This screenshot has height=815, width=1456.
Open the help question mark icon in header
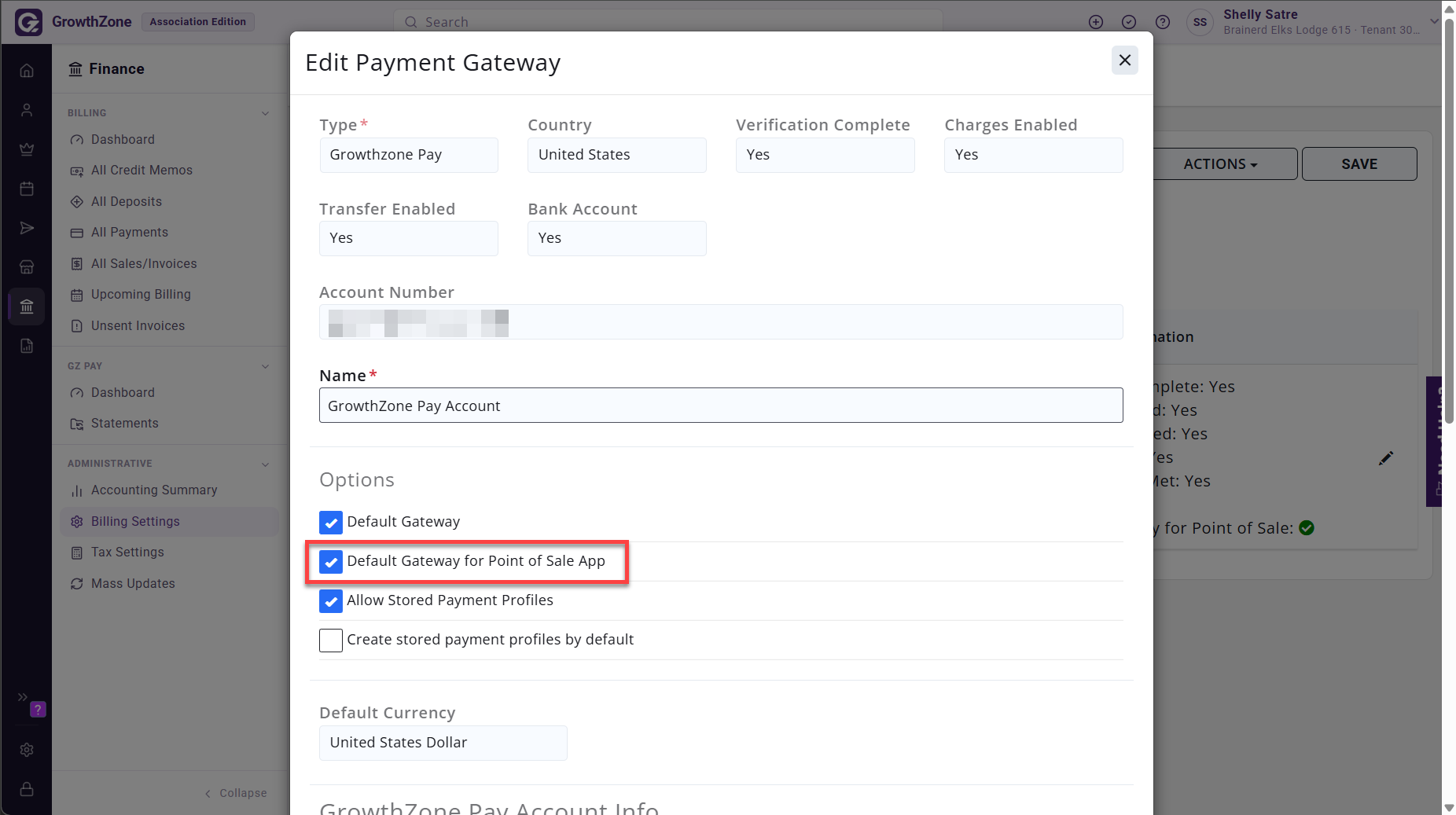click(1163, 22)
